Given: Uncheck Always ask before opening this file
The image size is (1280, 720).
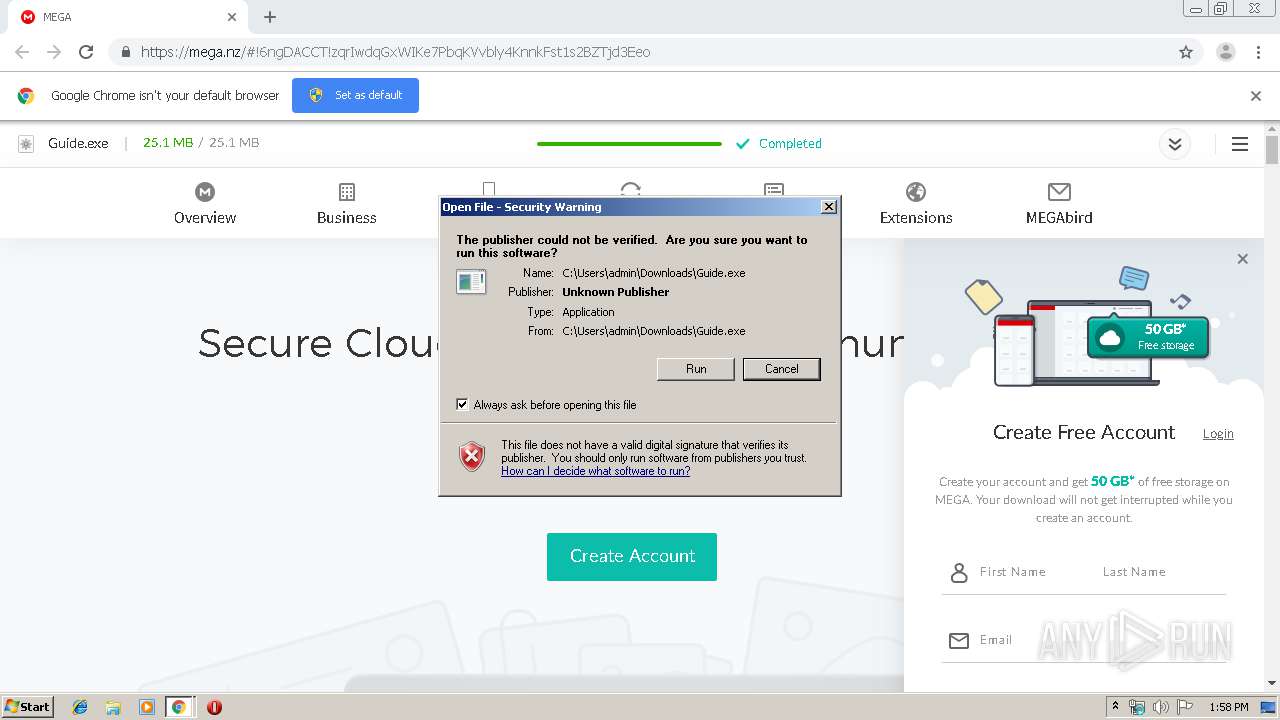Looking at the screenshot, I should pyautogui.click(x=462, y=405).
